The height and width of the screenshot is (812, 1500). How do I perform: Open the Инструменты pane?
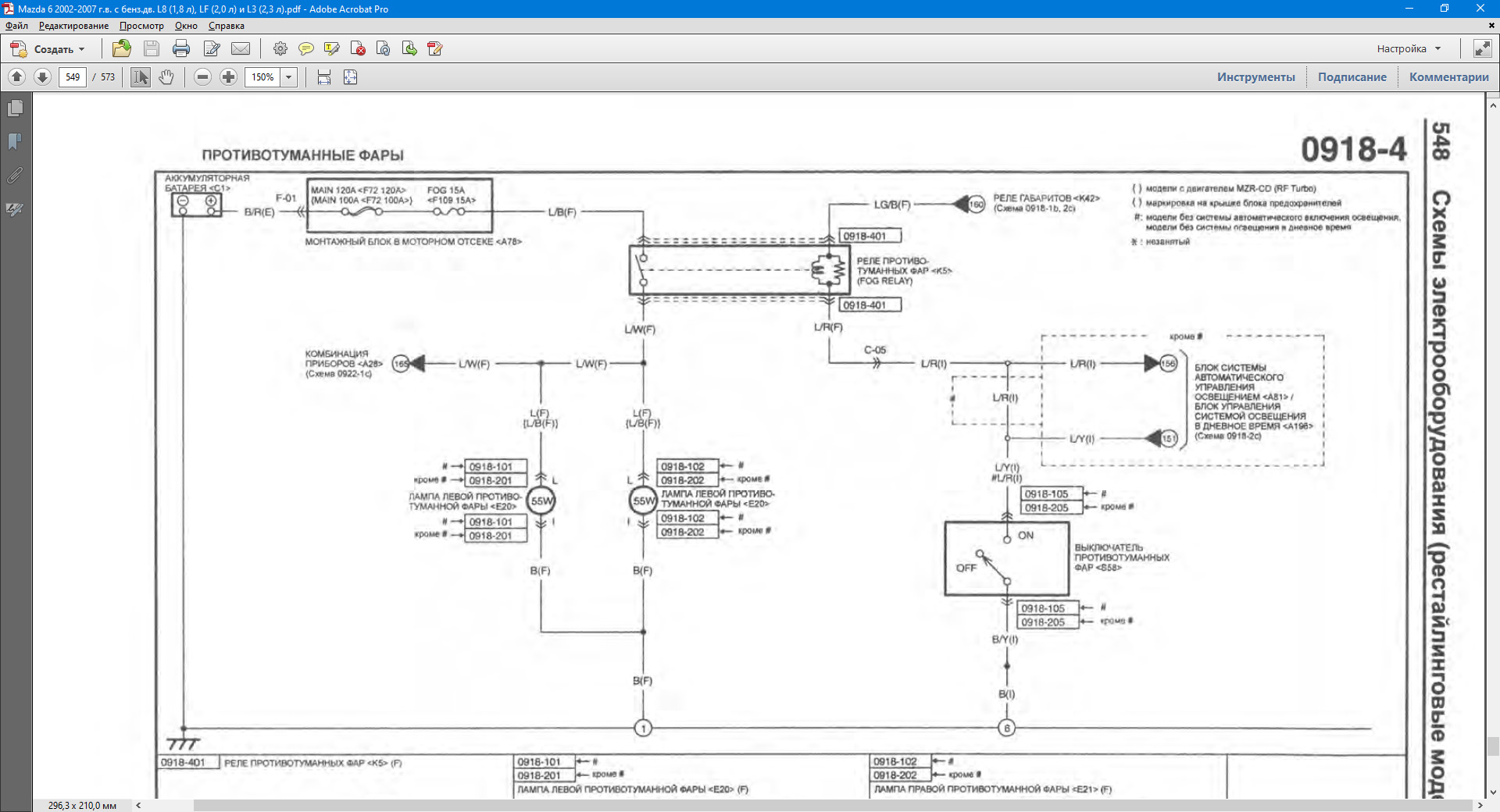point(1255,77)
